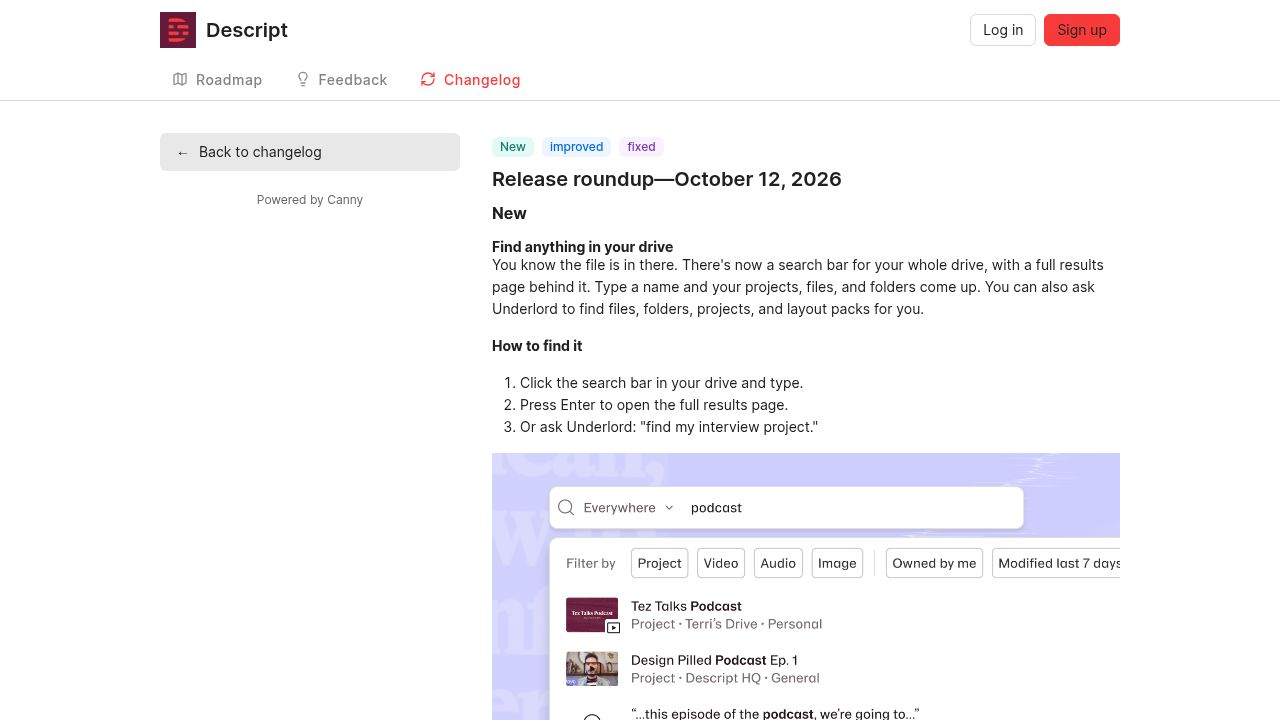Viewport: 1280px width, 720px height.
Task: Click the Sign up button
Action: [x=1082, y=30]
